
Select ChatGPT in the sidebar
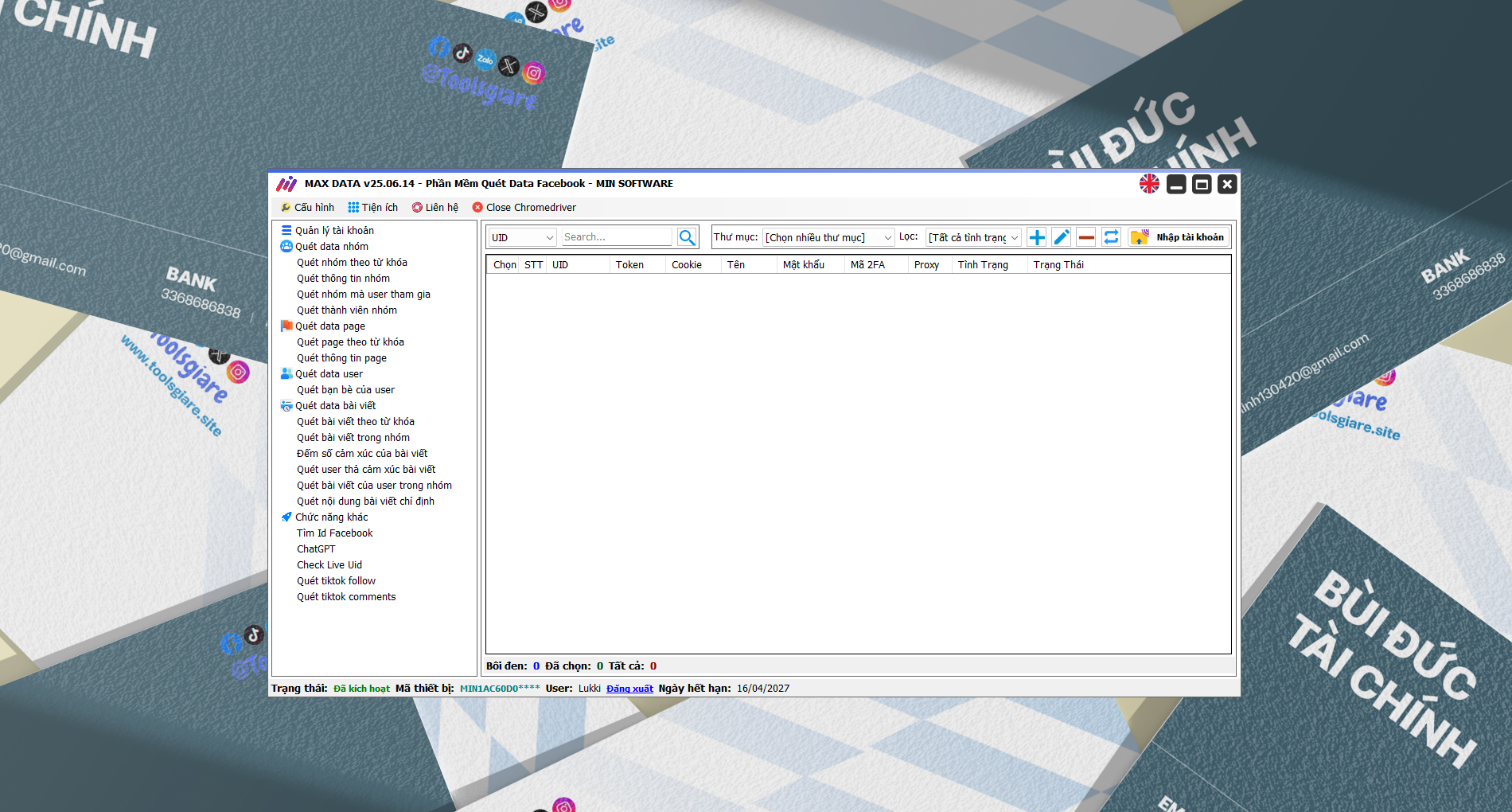click(316, 548)
